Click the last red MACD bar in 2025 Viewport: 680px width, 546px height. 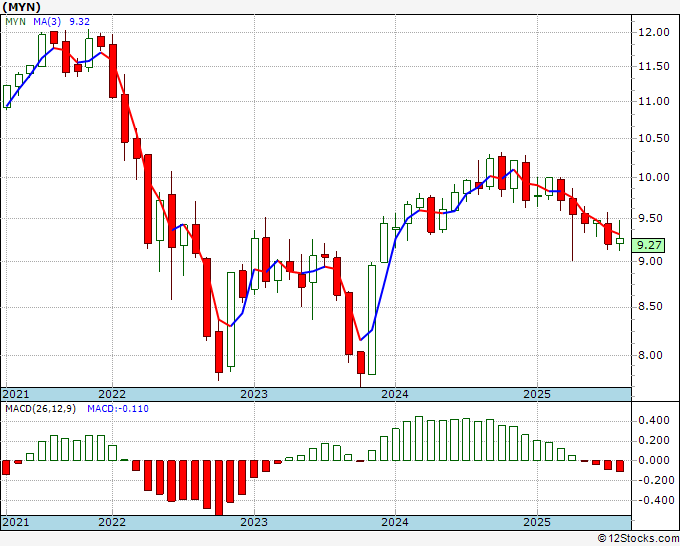point(620,466)
